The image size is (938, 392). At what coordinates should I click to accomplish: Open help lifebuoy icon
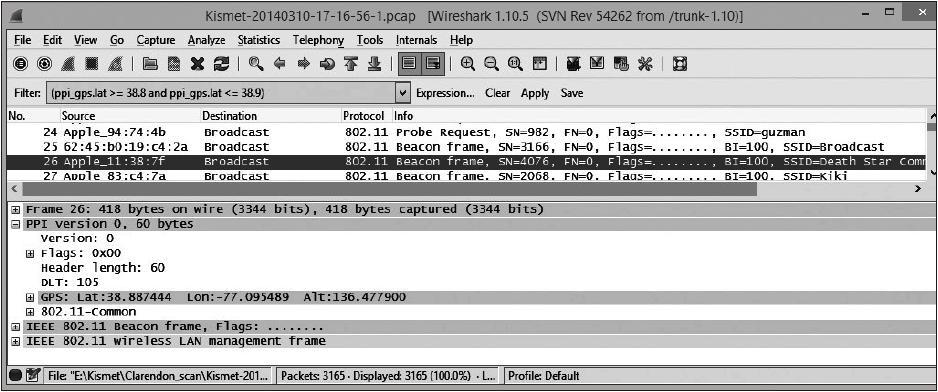[679, 64]
